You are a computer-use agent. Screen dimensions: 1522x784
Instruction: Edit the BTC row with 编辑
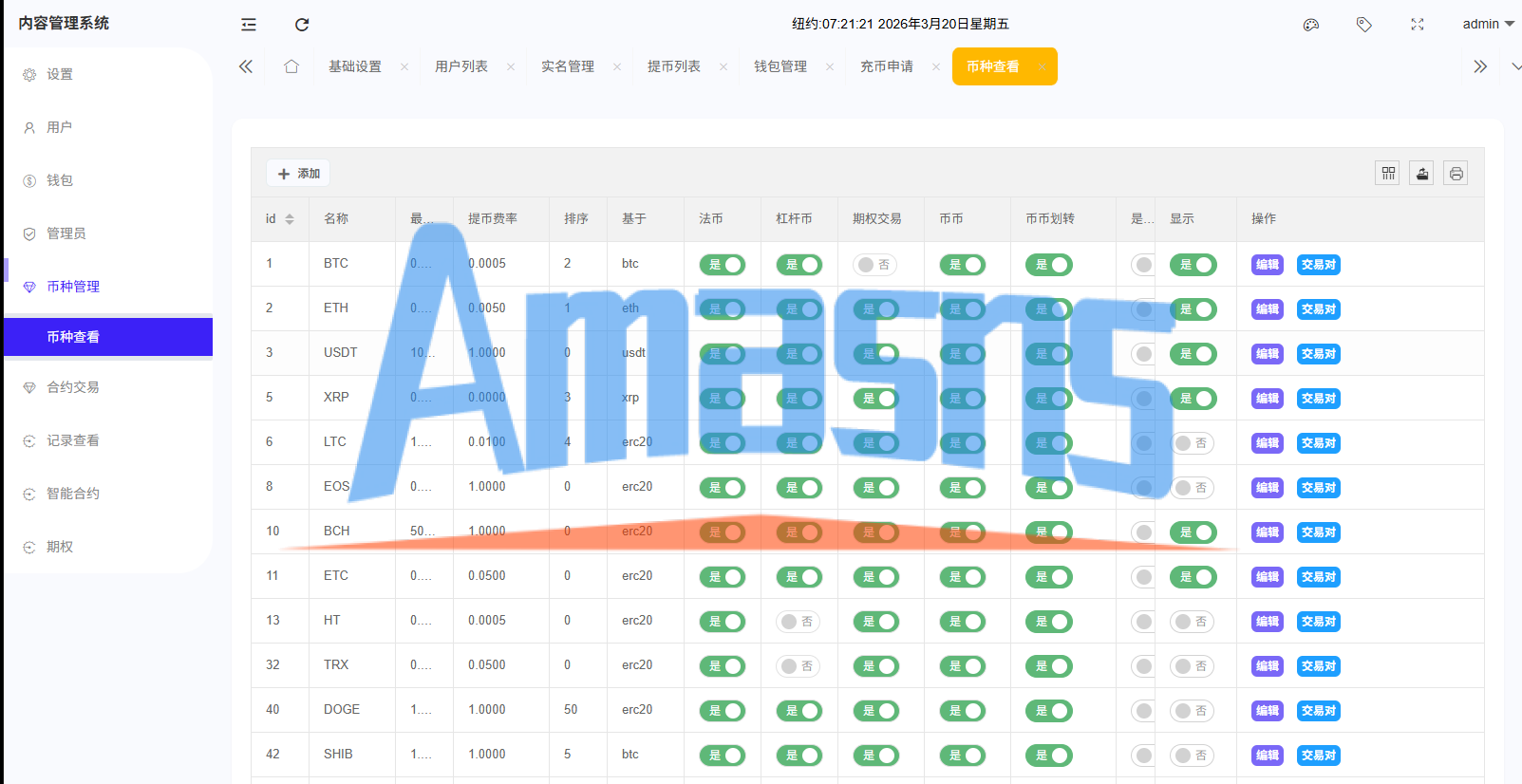(1268, 265)
